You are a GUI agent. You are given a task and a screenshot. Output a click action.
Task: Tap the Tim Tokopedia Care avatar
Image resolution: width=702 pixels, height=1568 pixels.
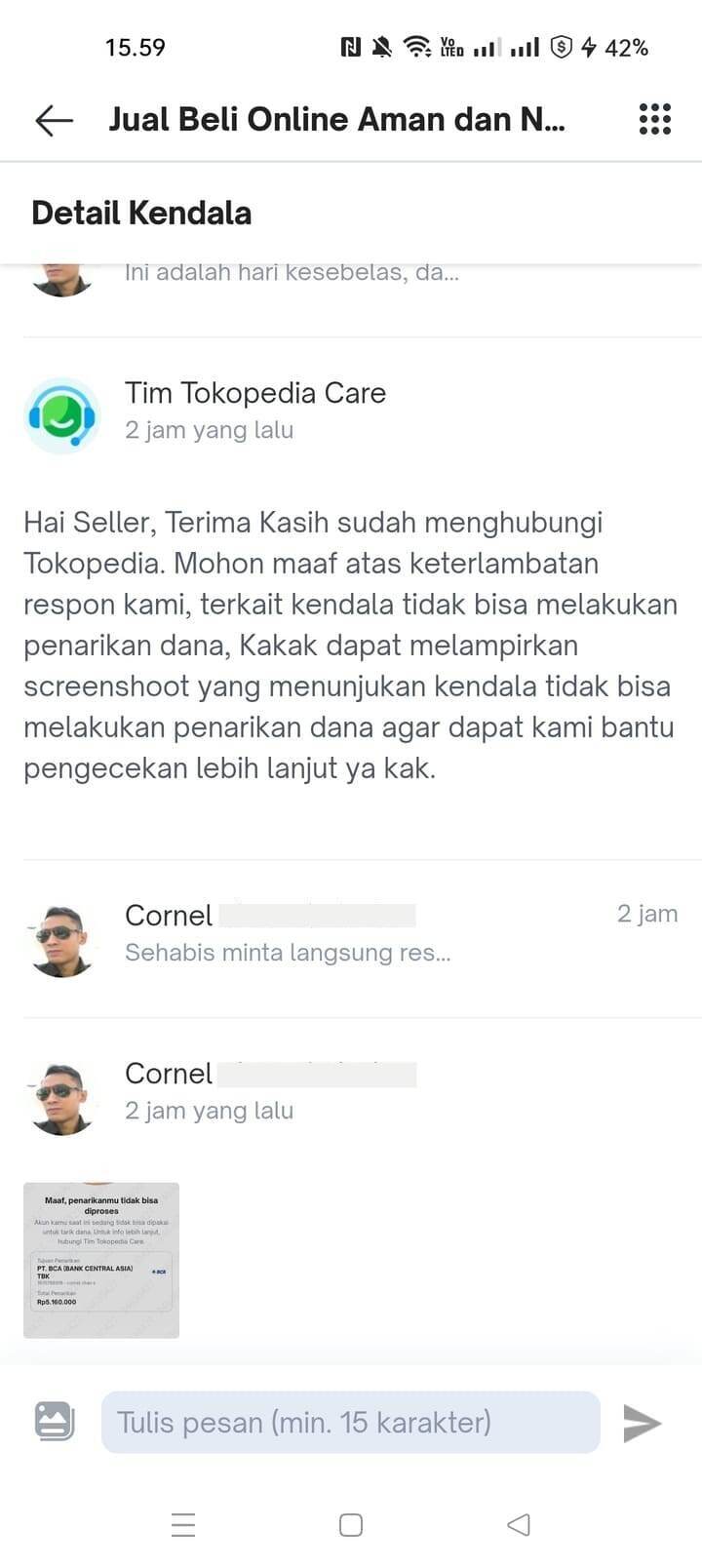[x=62, y=416]
